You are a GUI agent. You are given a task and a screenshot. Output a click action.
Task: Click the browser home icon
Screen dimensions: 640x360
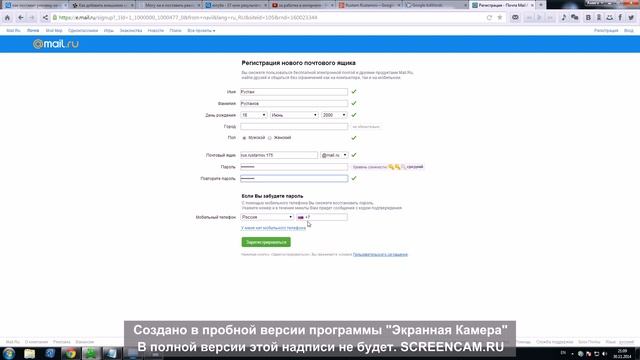pyautogui.click(x=7, y=18)
